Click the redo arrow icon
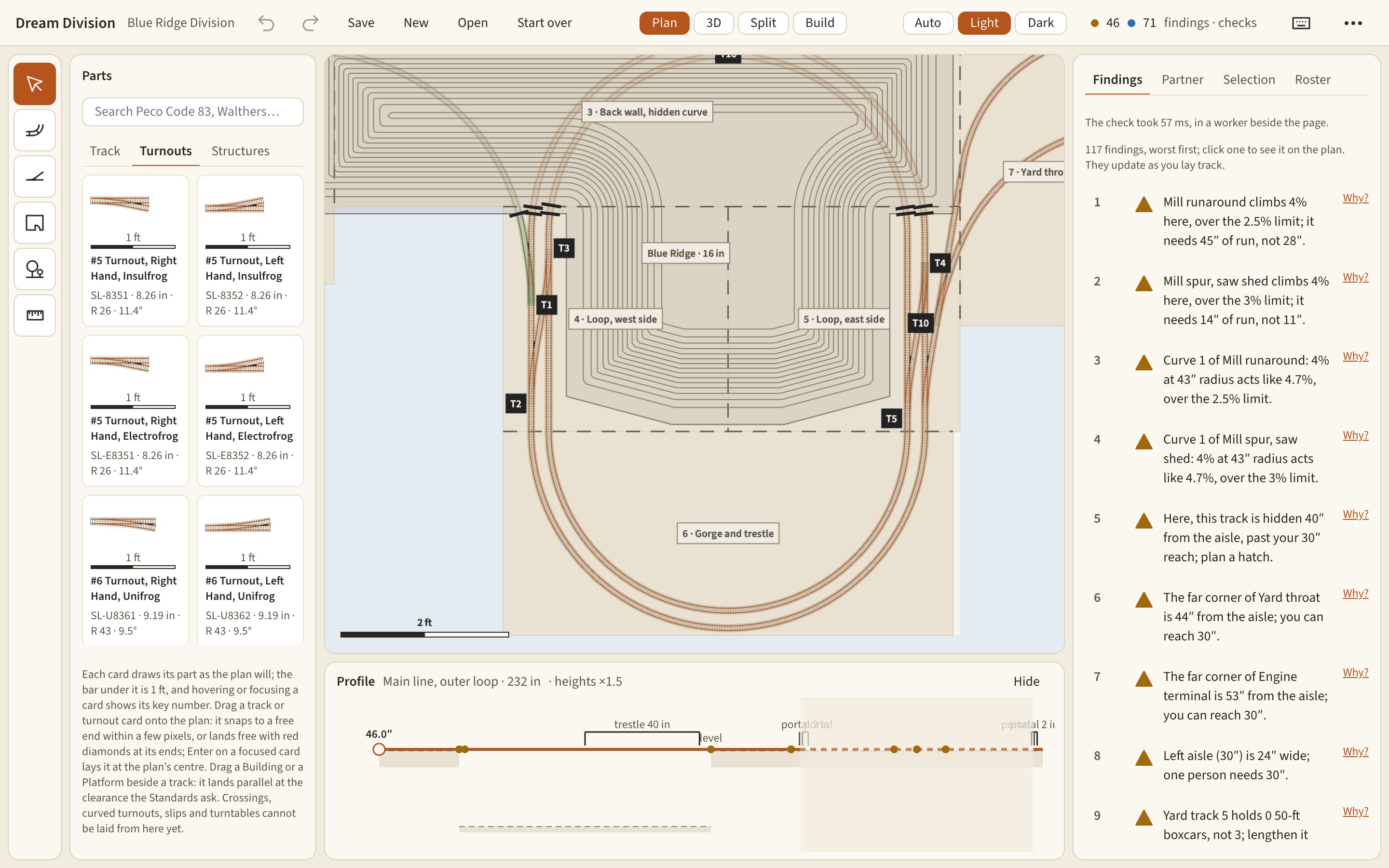The height and width of the screenshot is (868, 1389). [x=310, y=23]
